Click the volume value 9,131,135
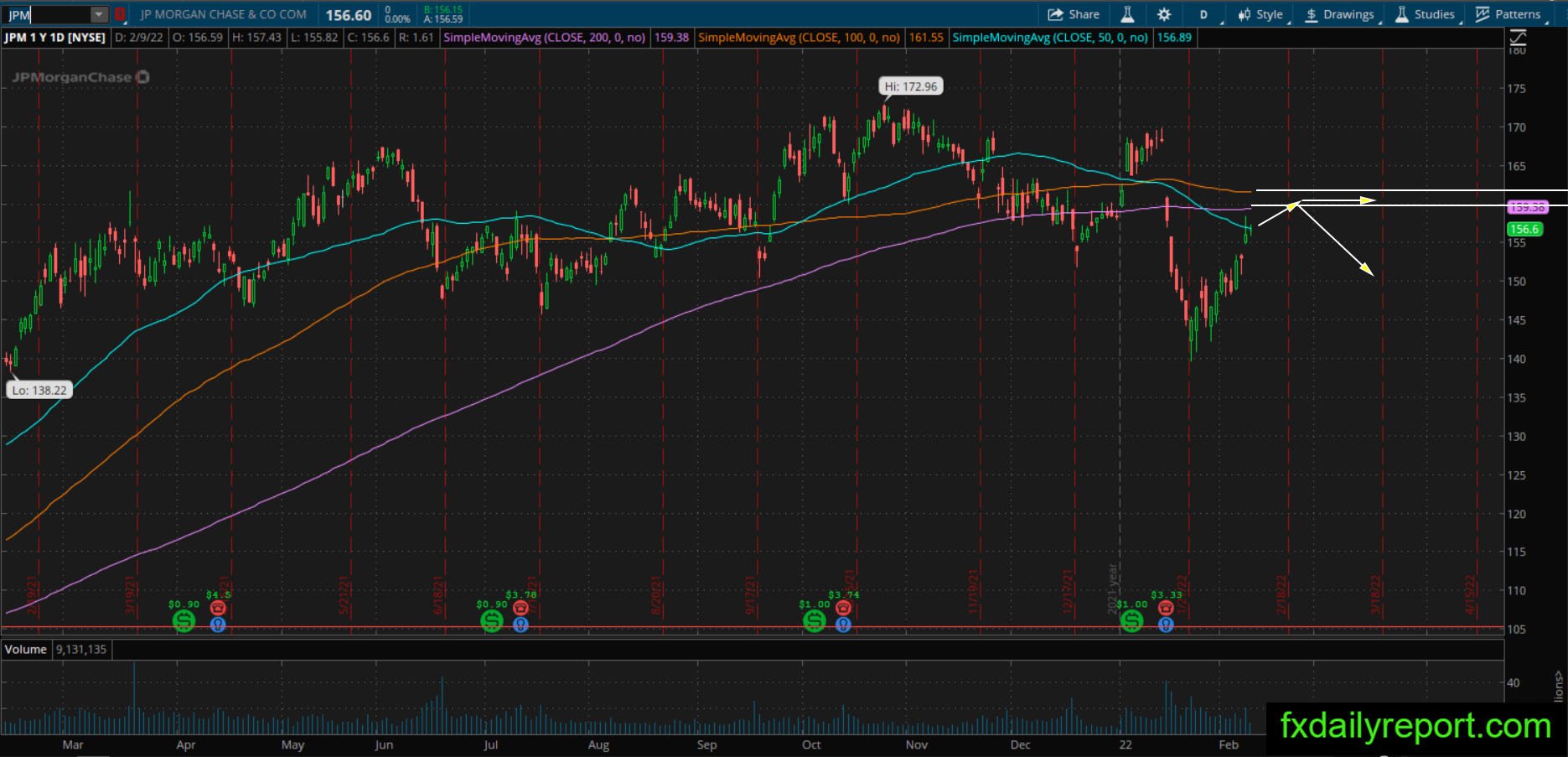Screen dimensions: 1568x757 (81, 650)
